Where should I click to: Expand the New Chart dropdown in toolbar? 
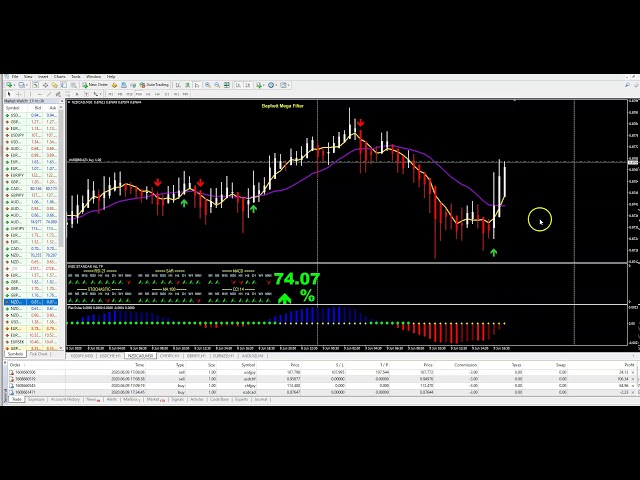[x=13, y=85]
